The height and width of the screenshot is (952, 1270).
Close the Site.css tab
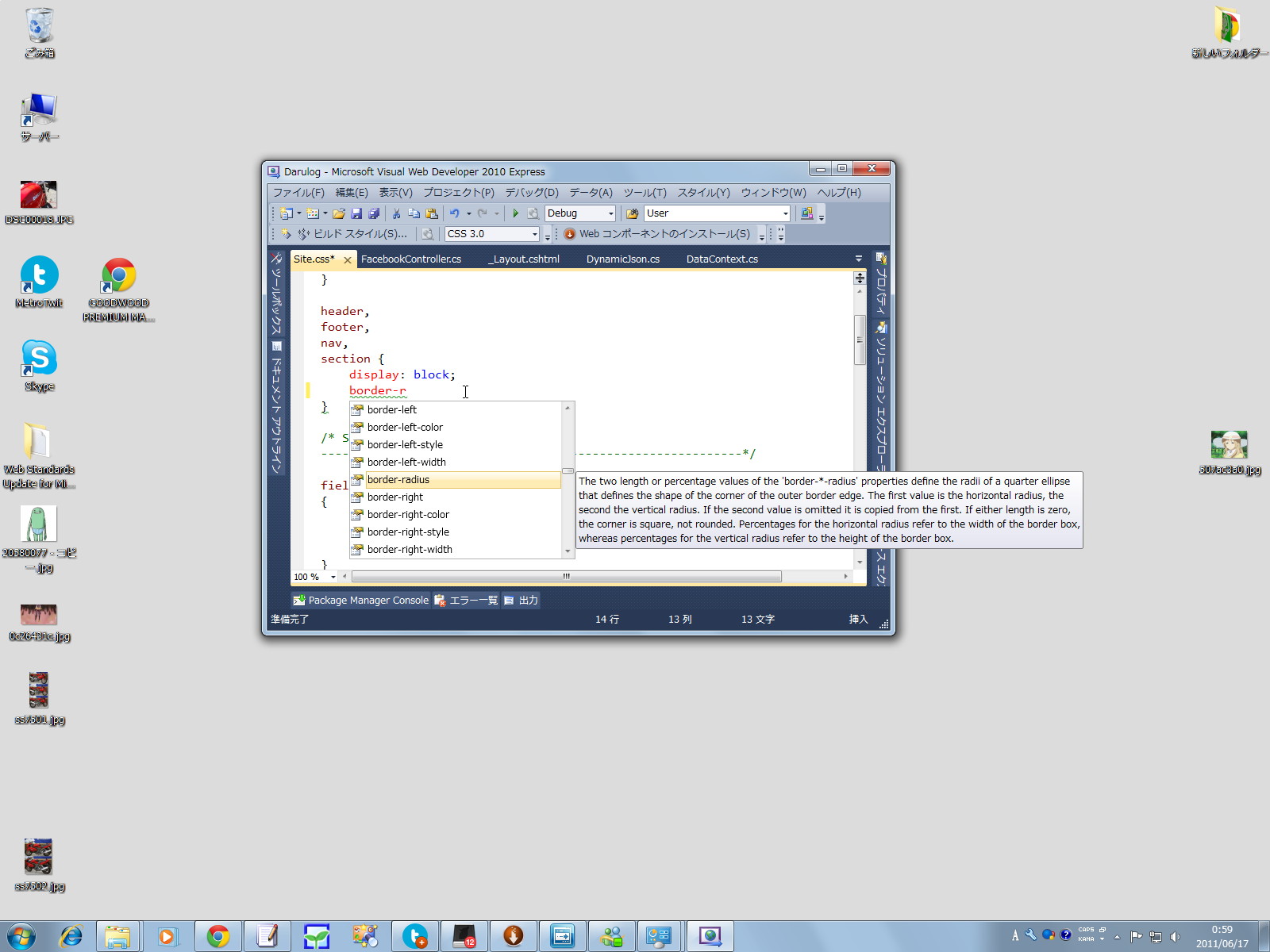coord(347,259)
